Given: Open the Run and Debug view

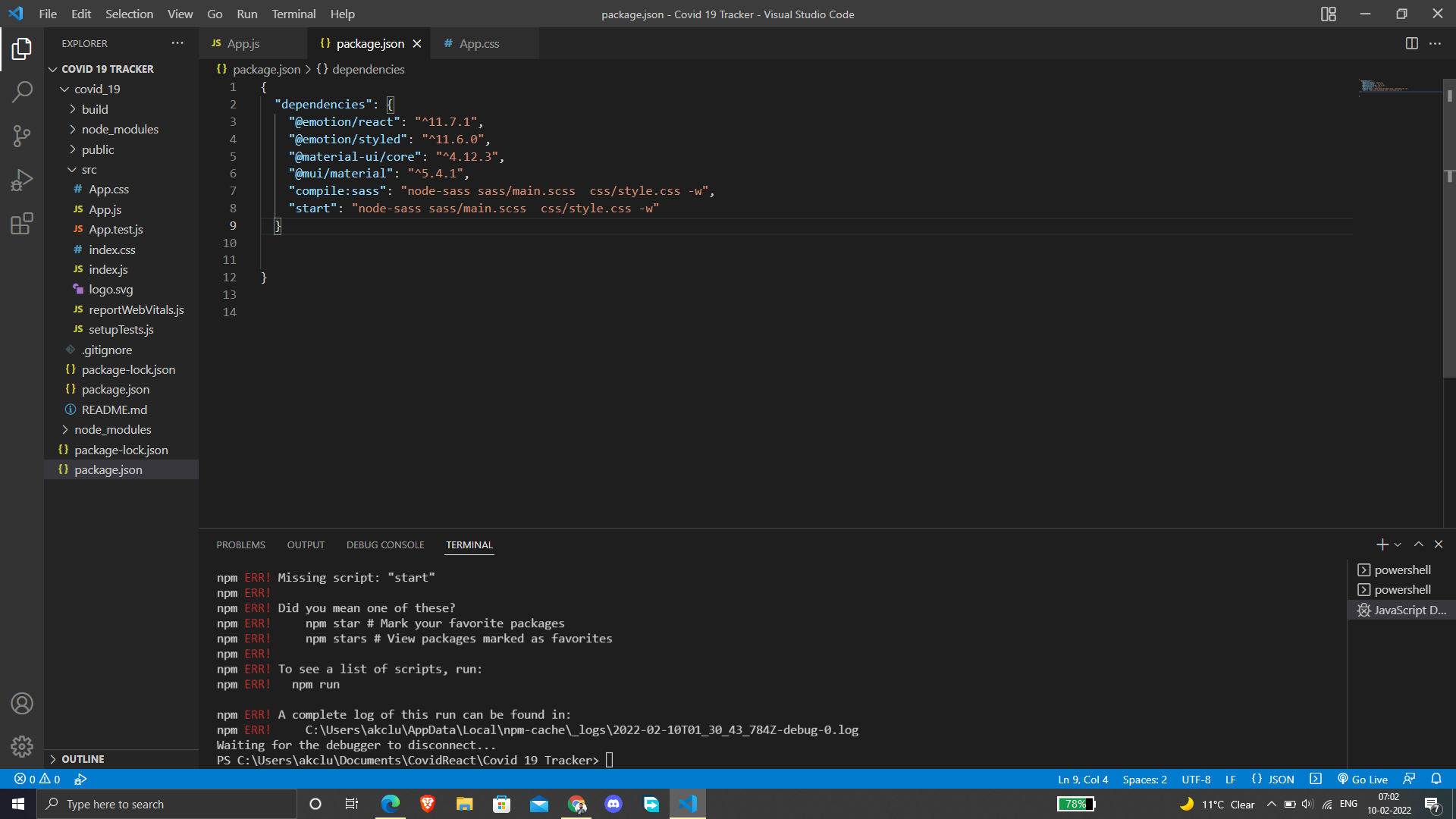Looking at the screenshot, I should [22, 180].
